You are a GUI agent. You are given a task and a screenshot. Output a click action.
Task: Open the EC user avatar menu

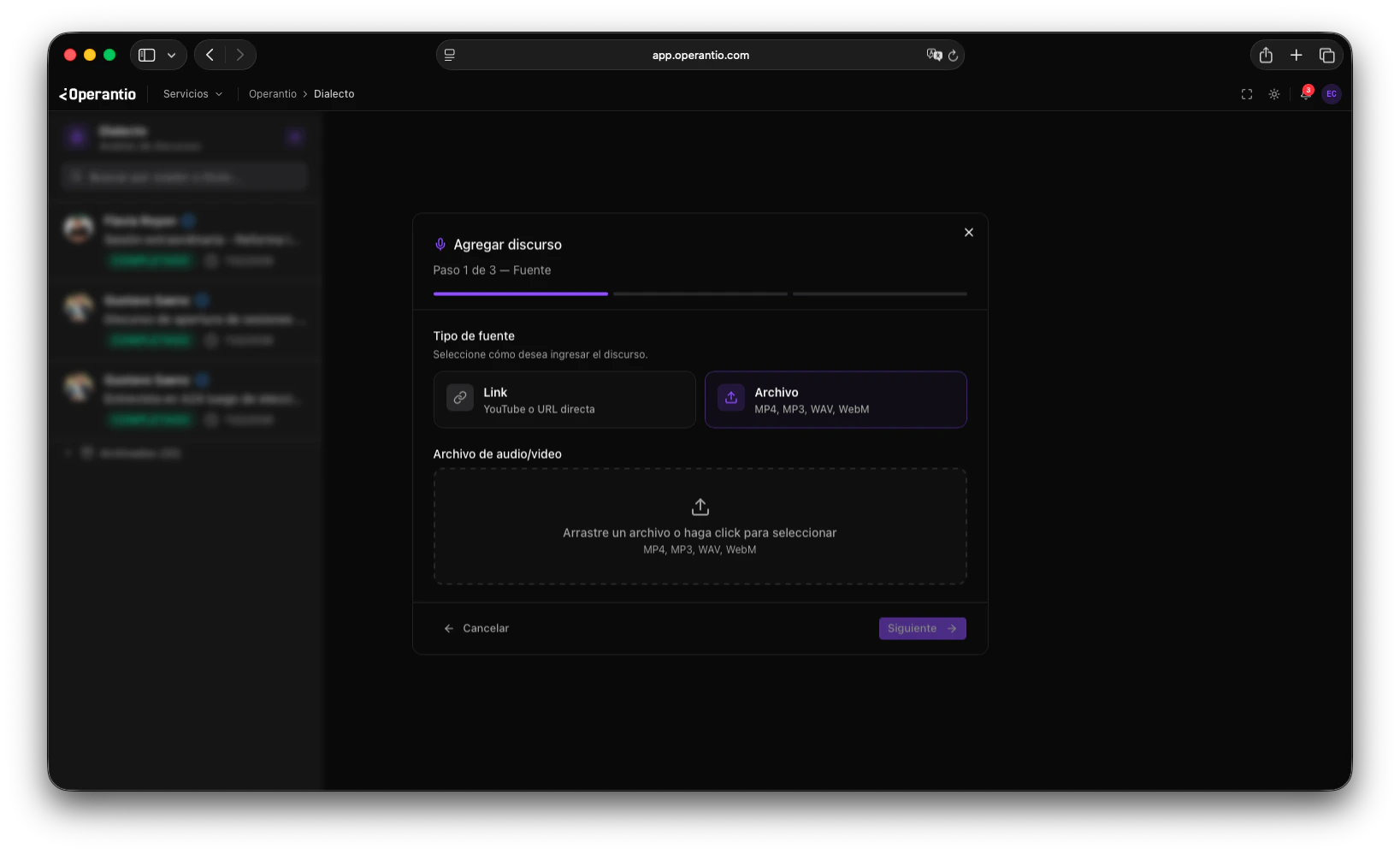click(1332, 94)
